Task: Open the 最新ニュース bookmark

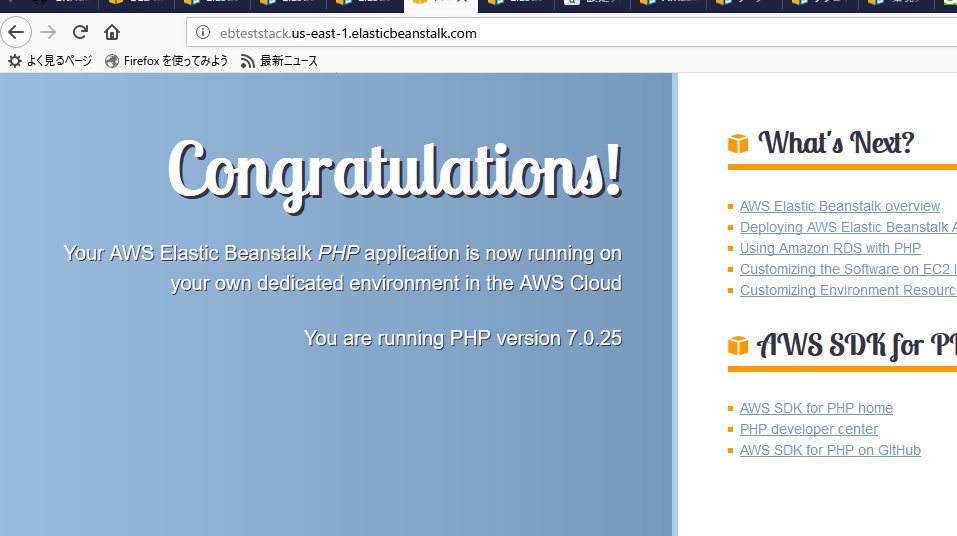Action: coord(288,61)
